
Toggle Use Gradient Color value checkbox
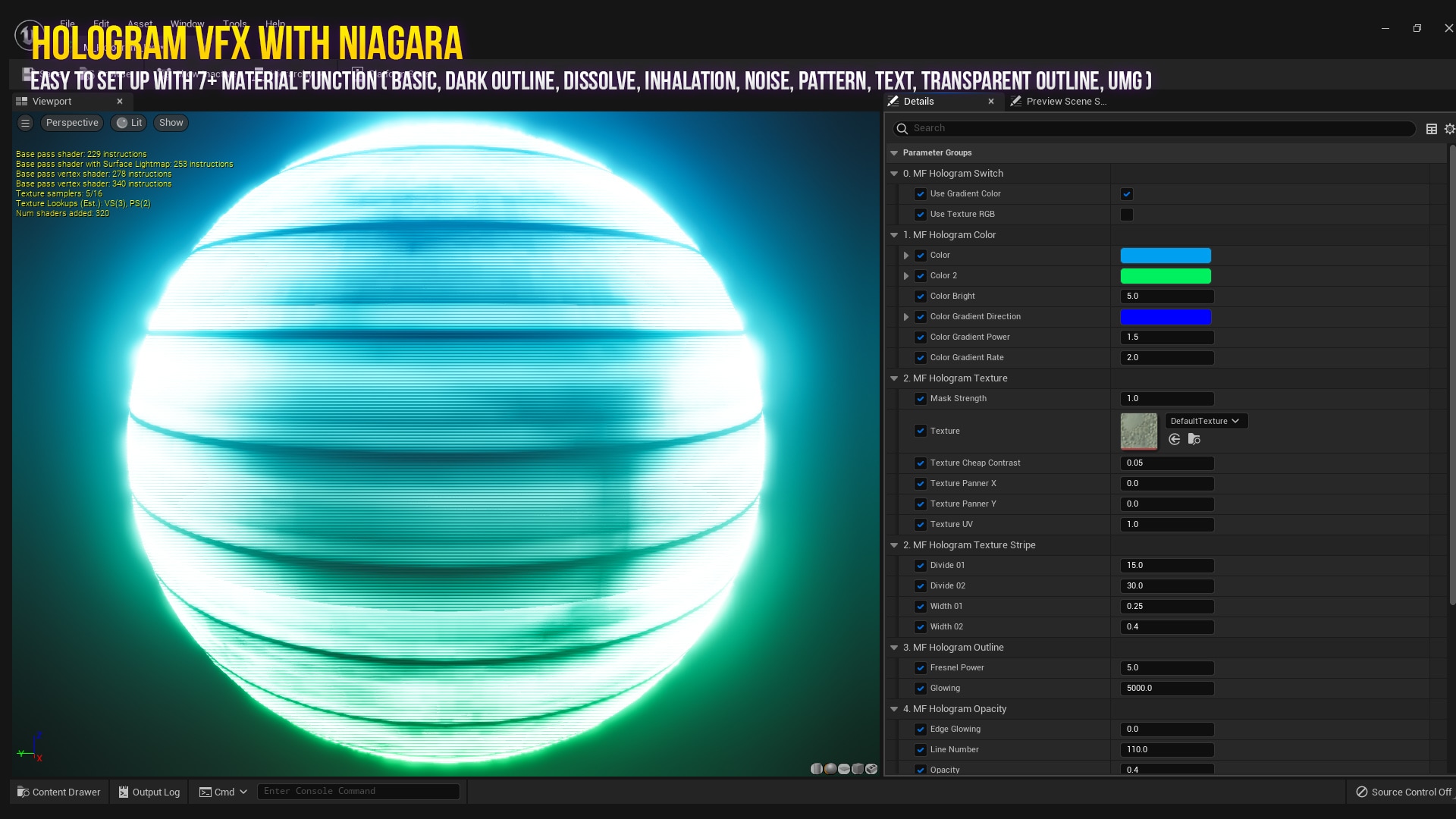tap(1127, 194)
